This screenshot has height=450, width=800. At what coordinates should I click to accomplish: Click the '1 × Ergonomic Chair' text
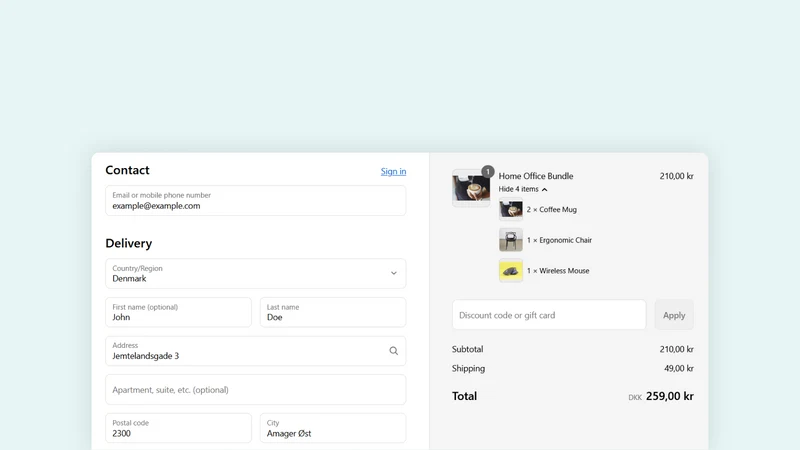point(559,240)
